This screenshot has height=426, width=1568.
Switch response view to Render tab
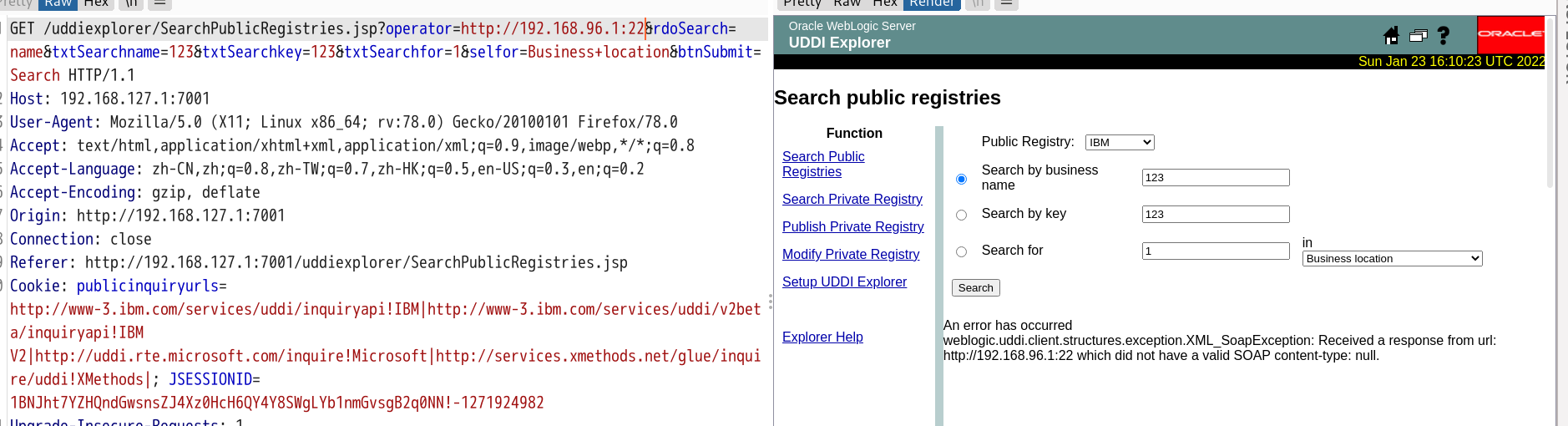932,3
